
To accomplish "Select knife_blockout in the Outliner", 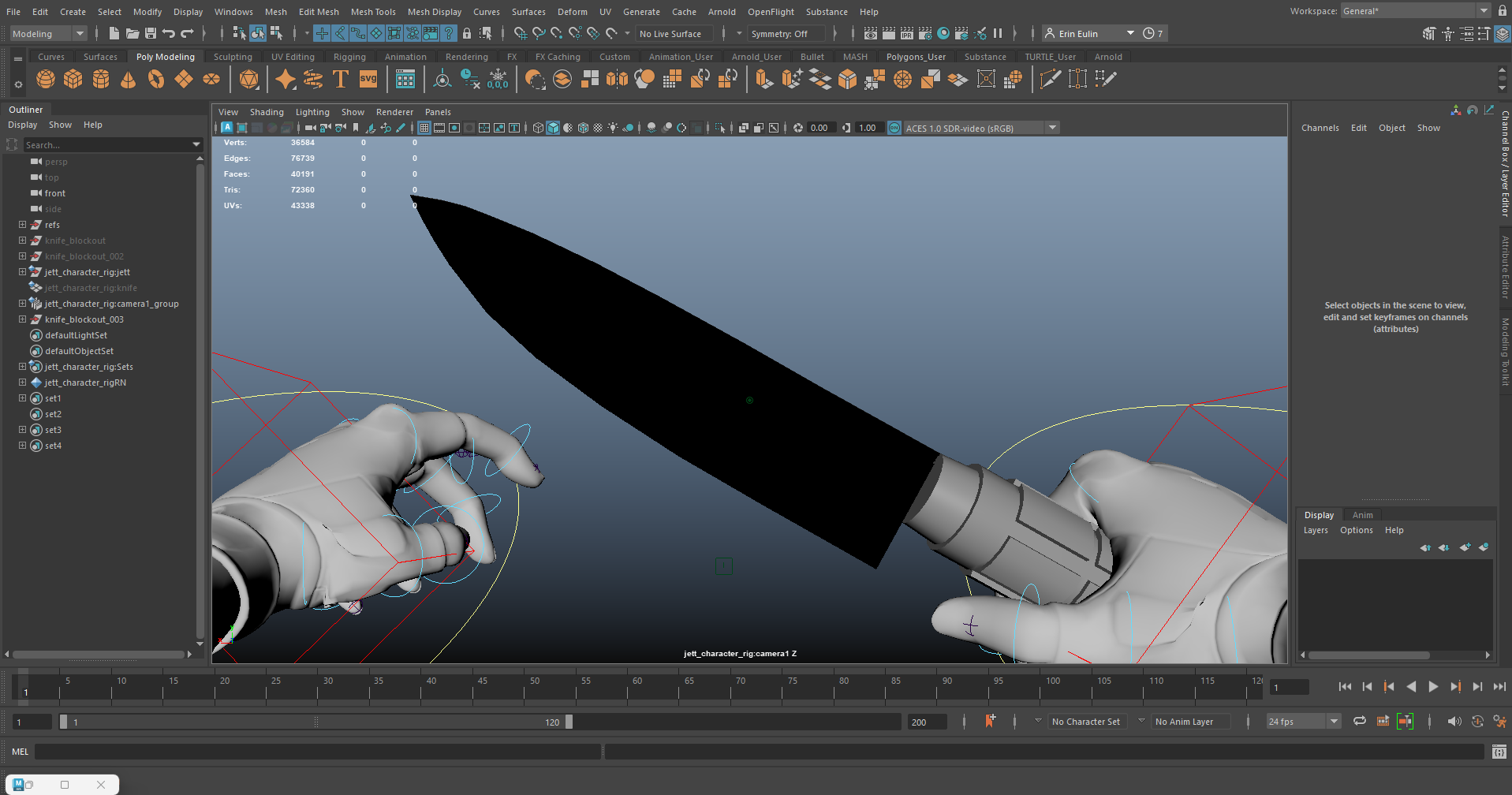I will [x=75, y=241].
